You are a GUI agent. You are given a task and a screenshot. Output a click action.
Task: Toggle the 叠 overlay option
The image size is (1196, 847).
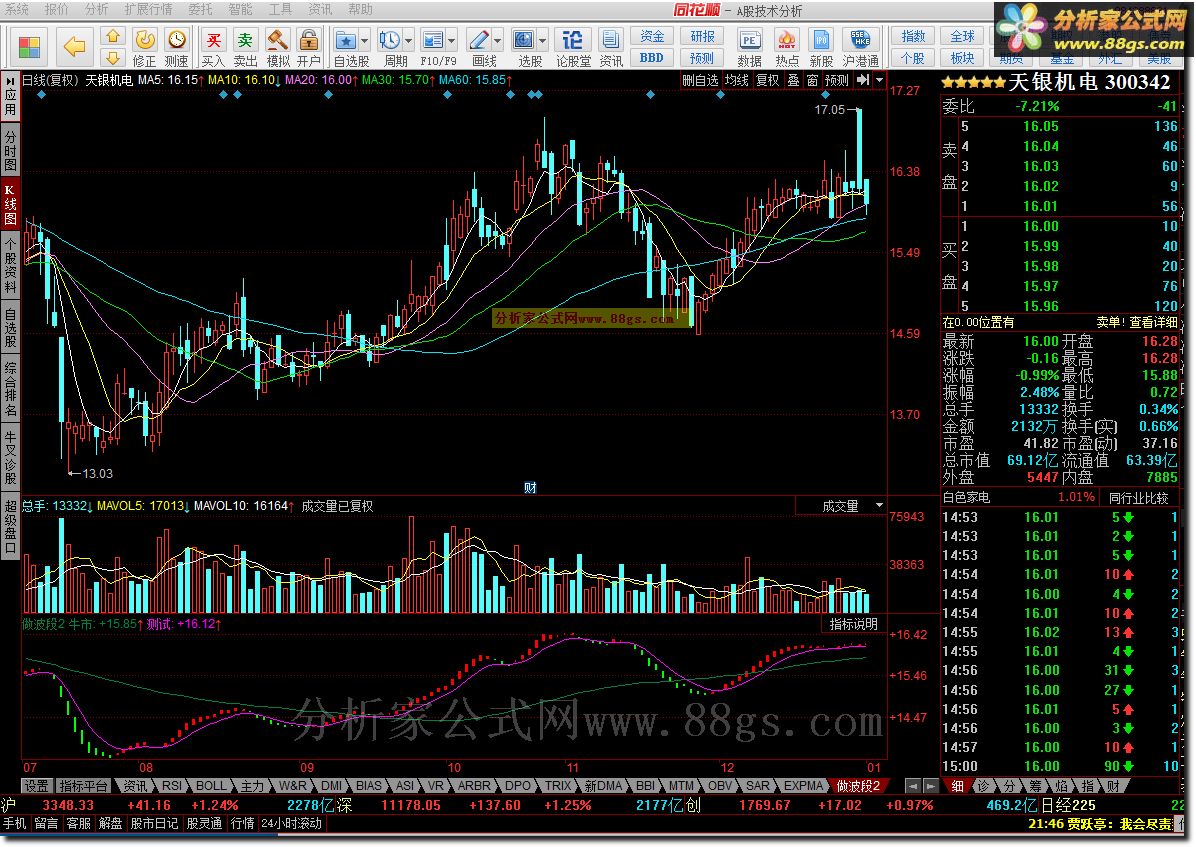(793, 79)
